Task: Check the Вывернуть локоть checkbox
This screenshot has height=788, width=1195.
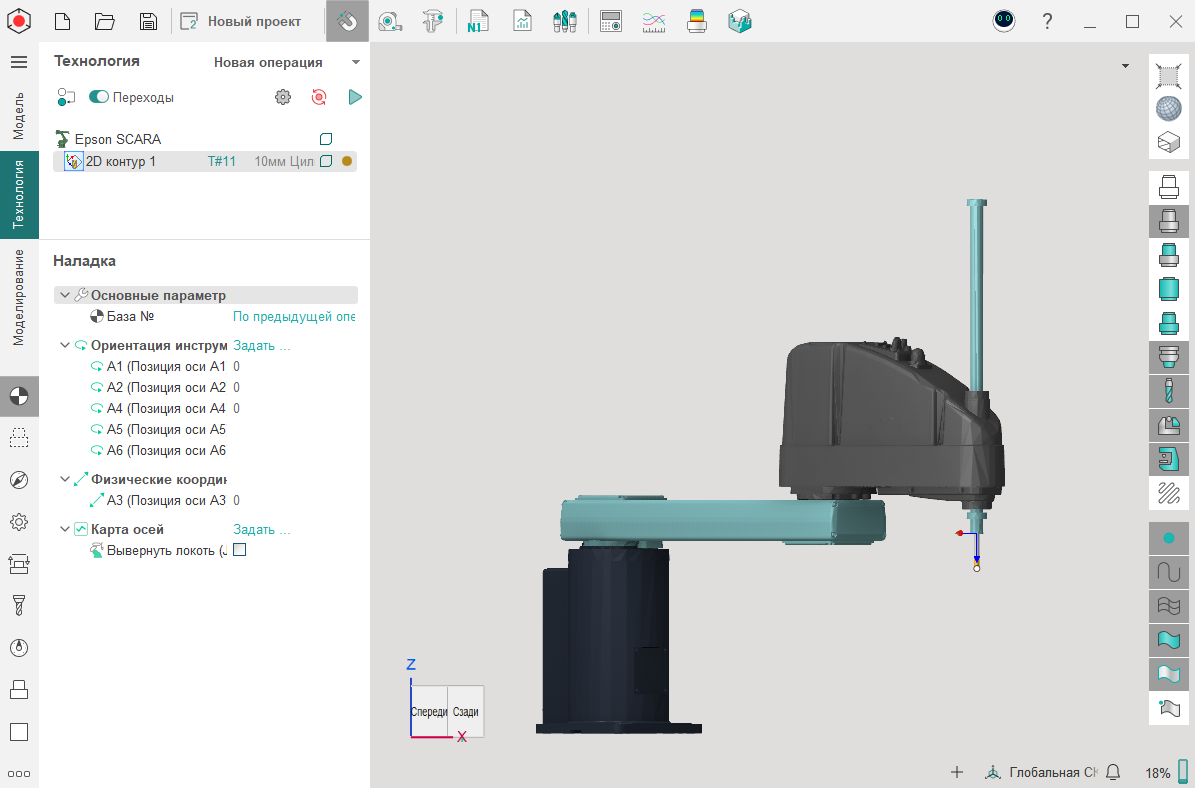Action: tap(239, 550)
